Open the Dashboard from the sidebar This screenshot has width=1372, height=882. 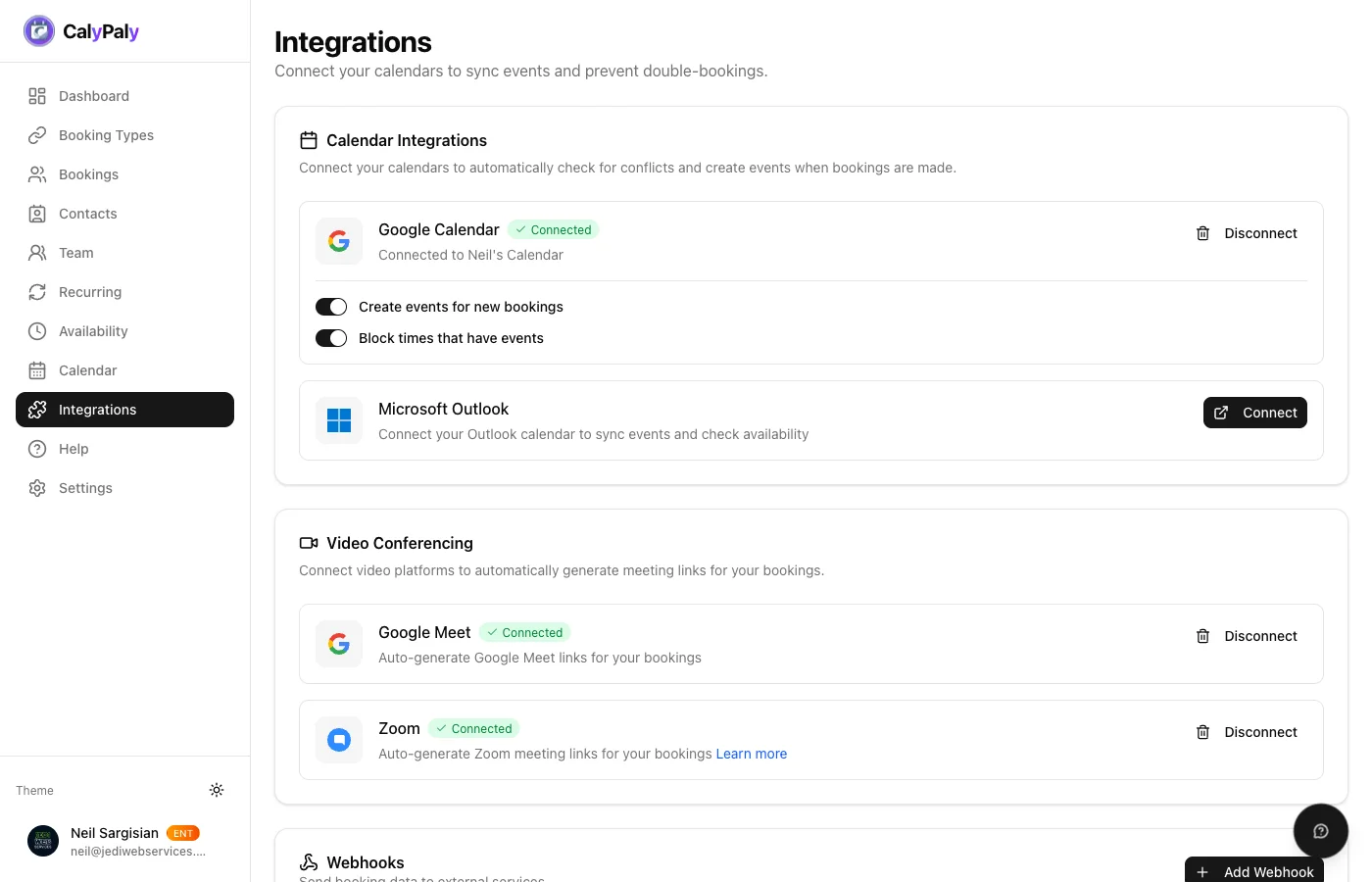click(93, 96)
